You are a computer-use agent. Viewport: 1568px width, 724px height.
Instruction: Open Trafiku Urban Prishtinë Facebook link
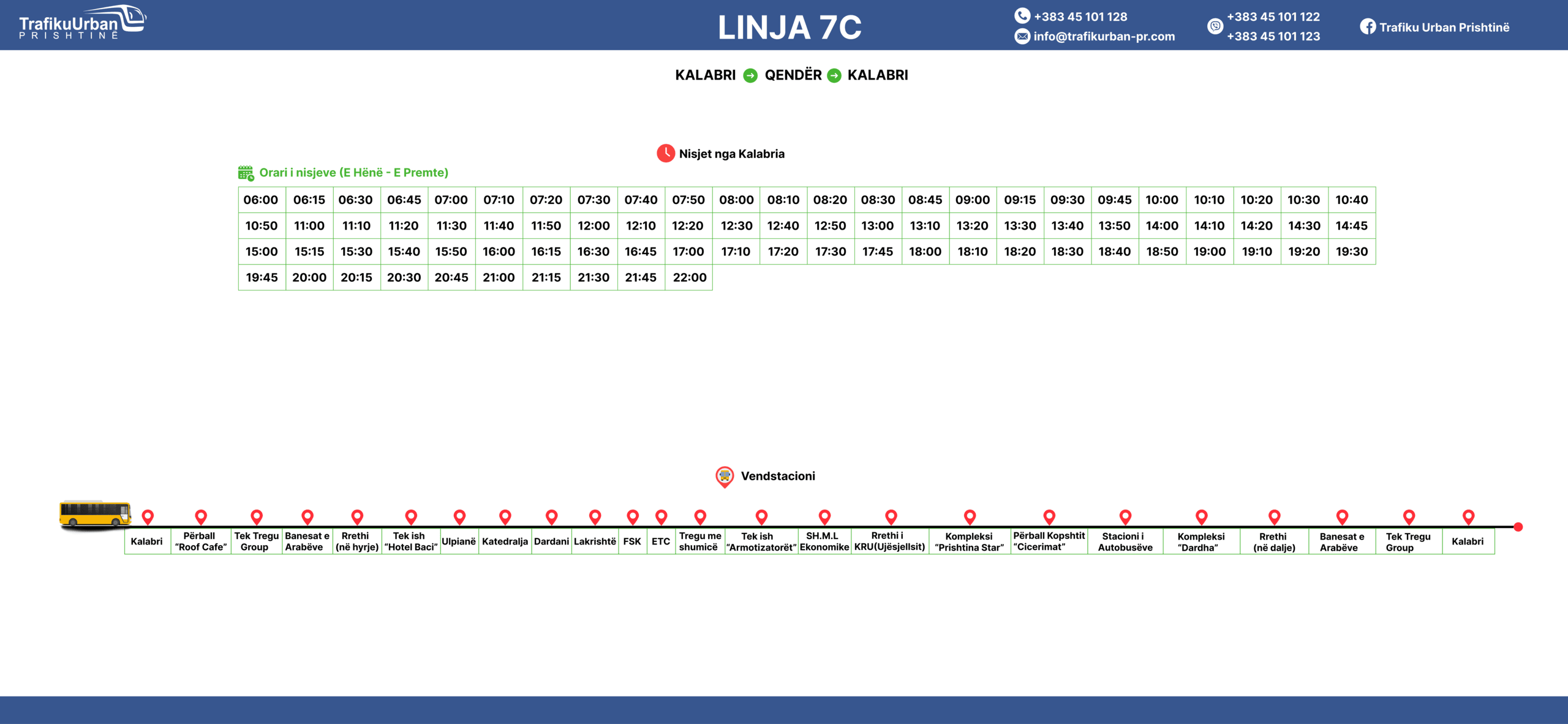tap(1444, 28)
